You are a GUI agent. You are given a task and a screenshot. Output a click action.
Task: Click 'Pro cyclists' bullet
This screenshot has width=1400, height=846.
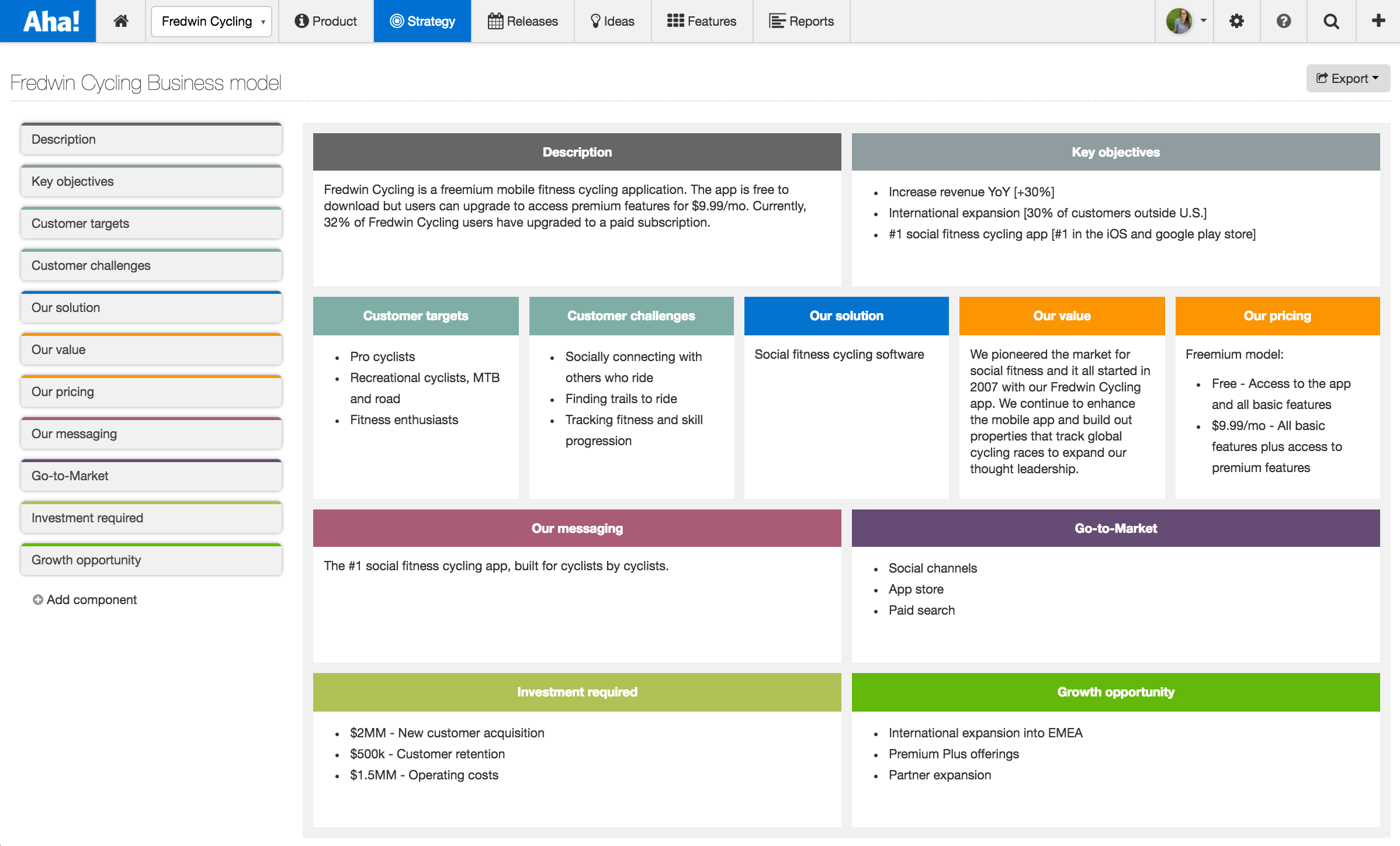coord(383,356)
